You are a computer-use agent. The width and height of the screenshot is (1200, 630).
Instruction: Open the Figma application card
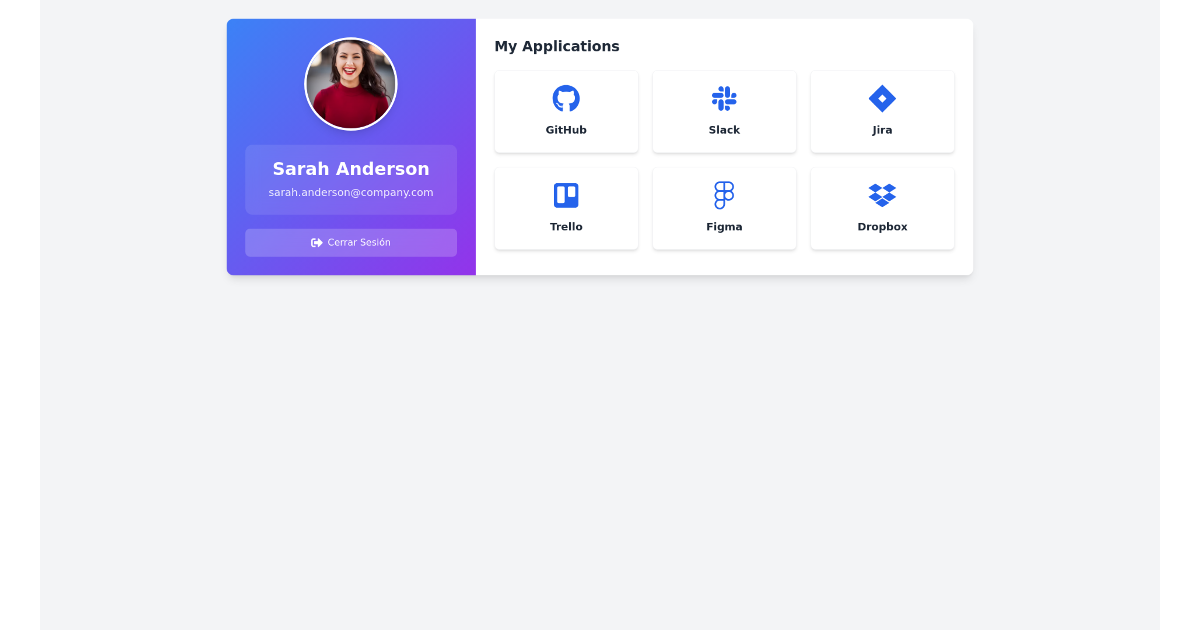coord(724,208)
